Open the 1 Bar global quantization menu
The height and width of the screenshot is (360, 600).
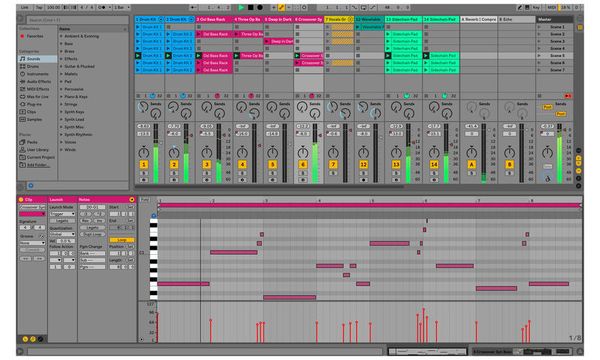pos(122,7)
